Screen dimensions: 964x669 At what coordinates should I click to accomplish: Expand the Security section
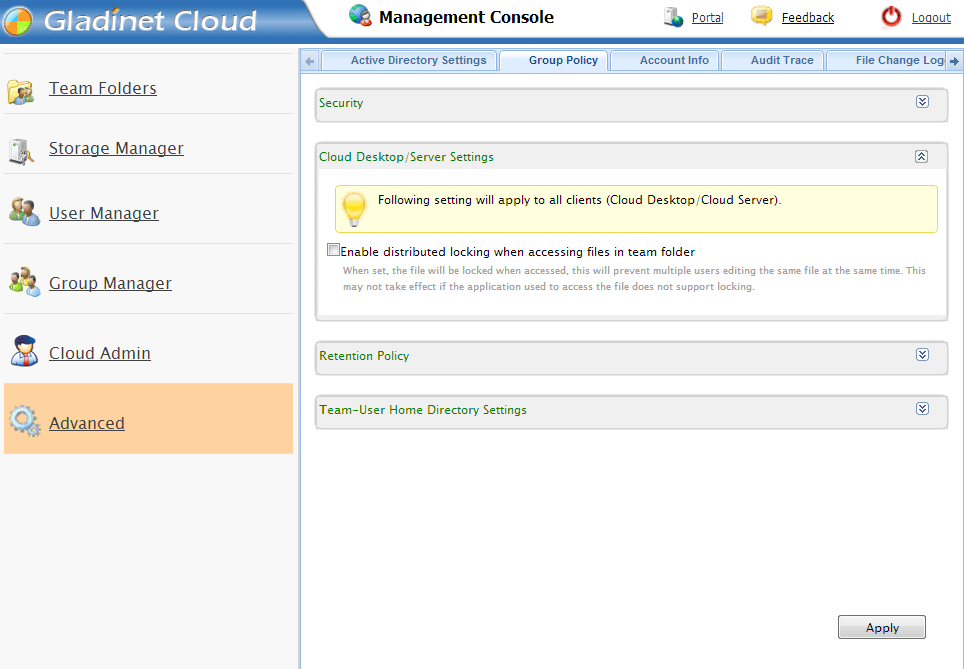tap(922, 102)
